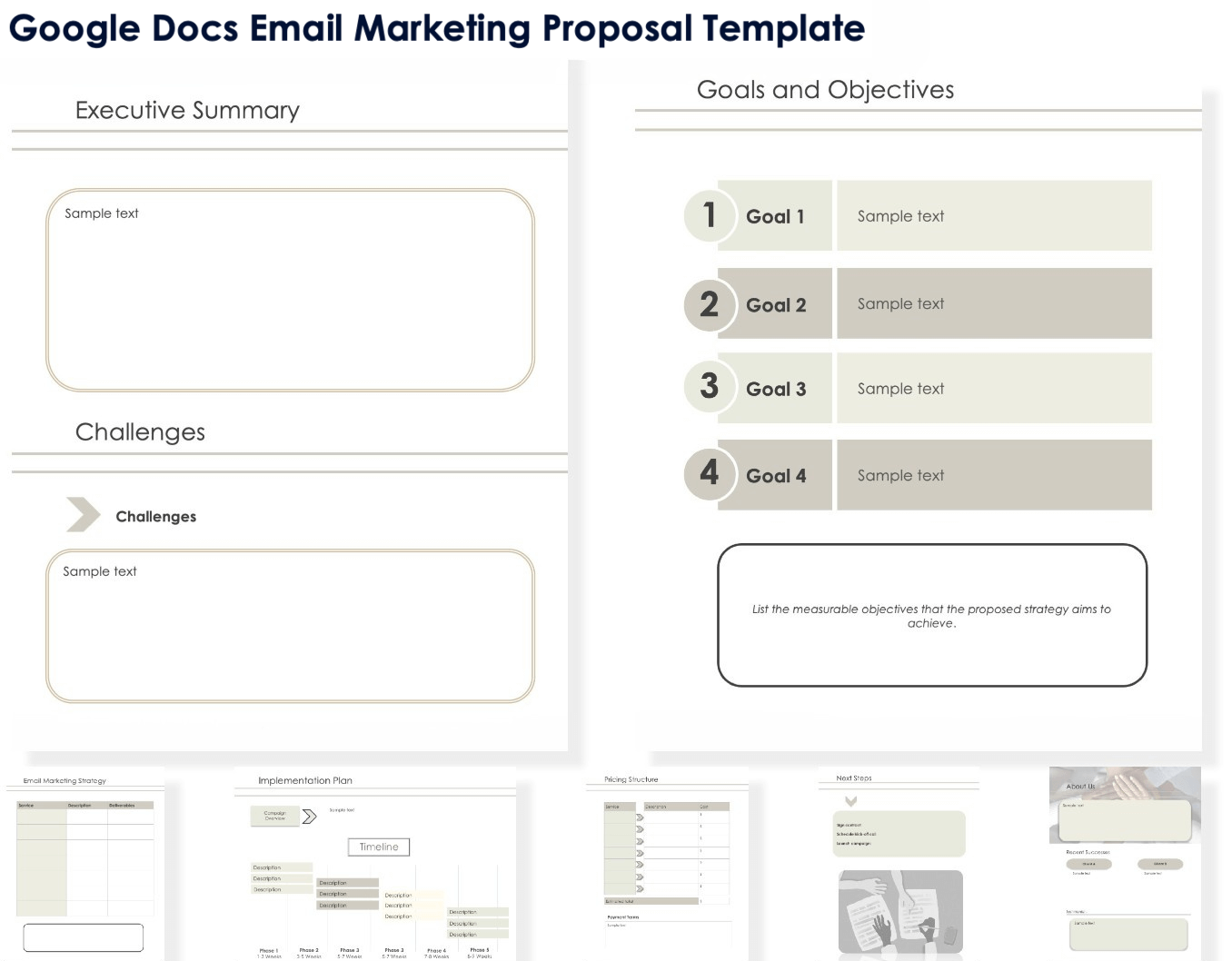Click the 'Deliverables' header in the strategy table

point(122,805)
